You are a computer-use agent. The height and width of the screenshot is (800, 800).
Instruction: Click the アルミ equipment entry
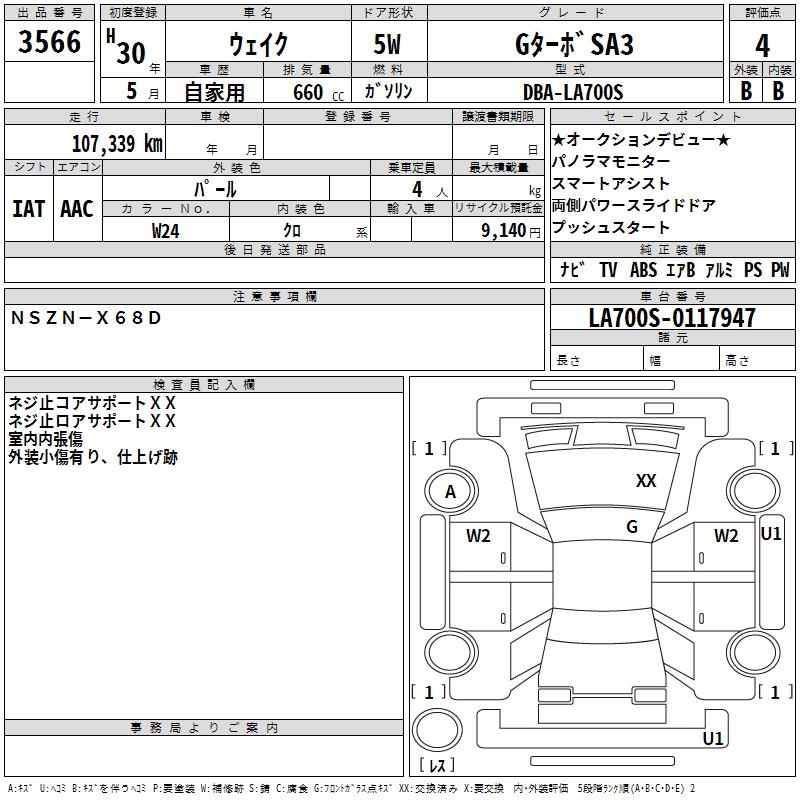[719, 269]
